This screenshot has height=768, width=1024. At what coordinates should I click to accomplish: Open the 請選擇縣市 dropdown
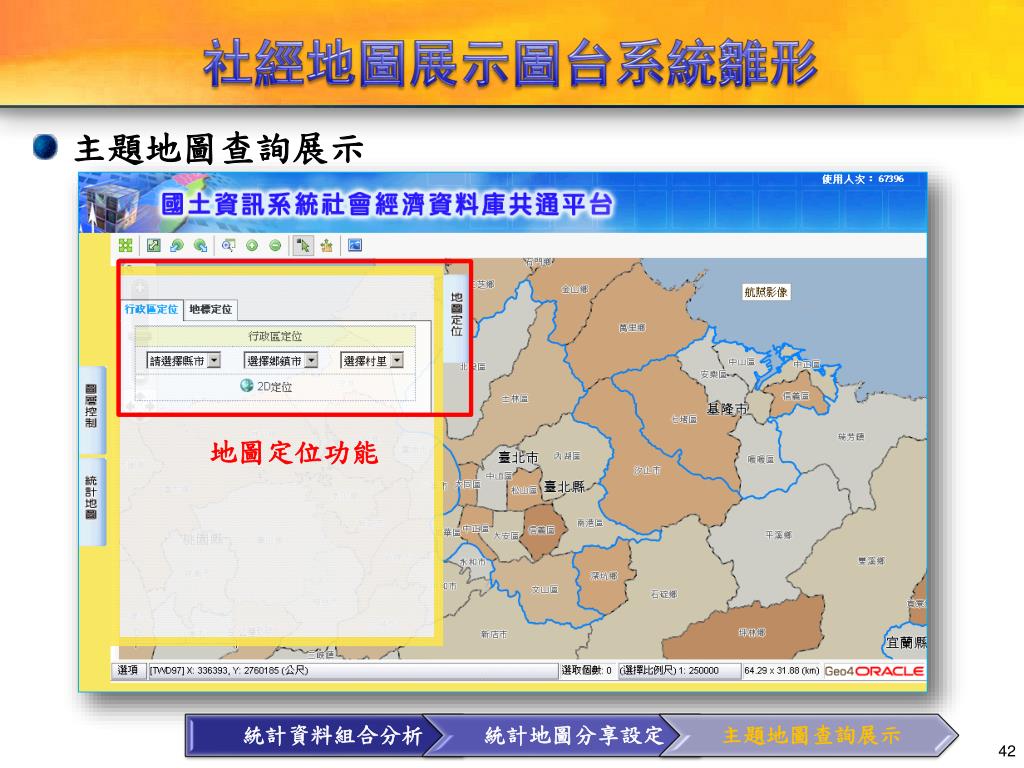click(184, 360)
